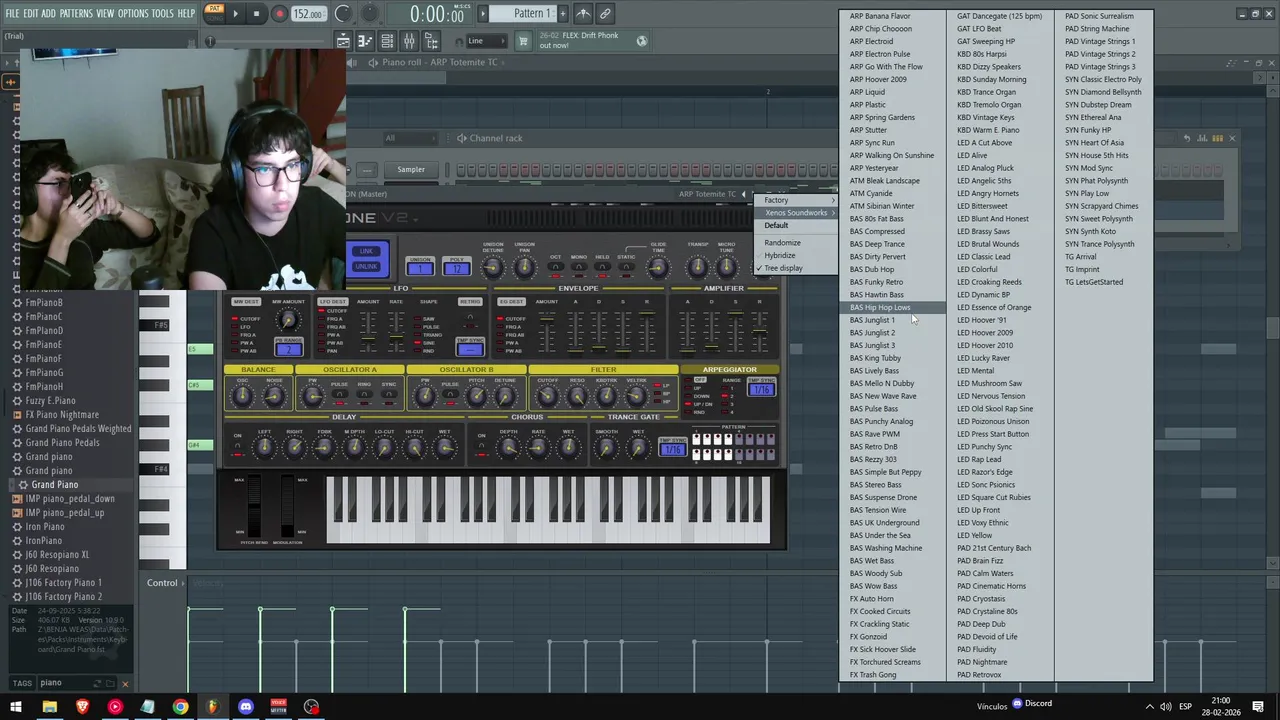Open the UNISON 1 voices selector

point(420,266)
